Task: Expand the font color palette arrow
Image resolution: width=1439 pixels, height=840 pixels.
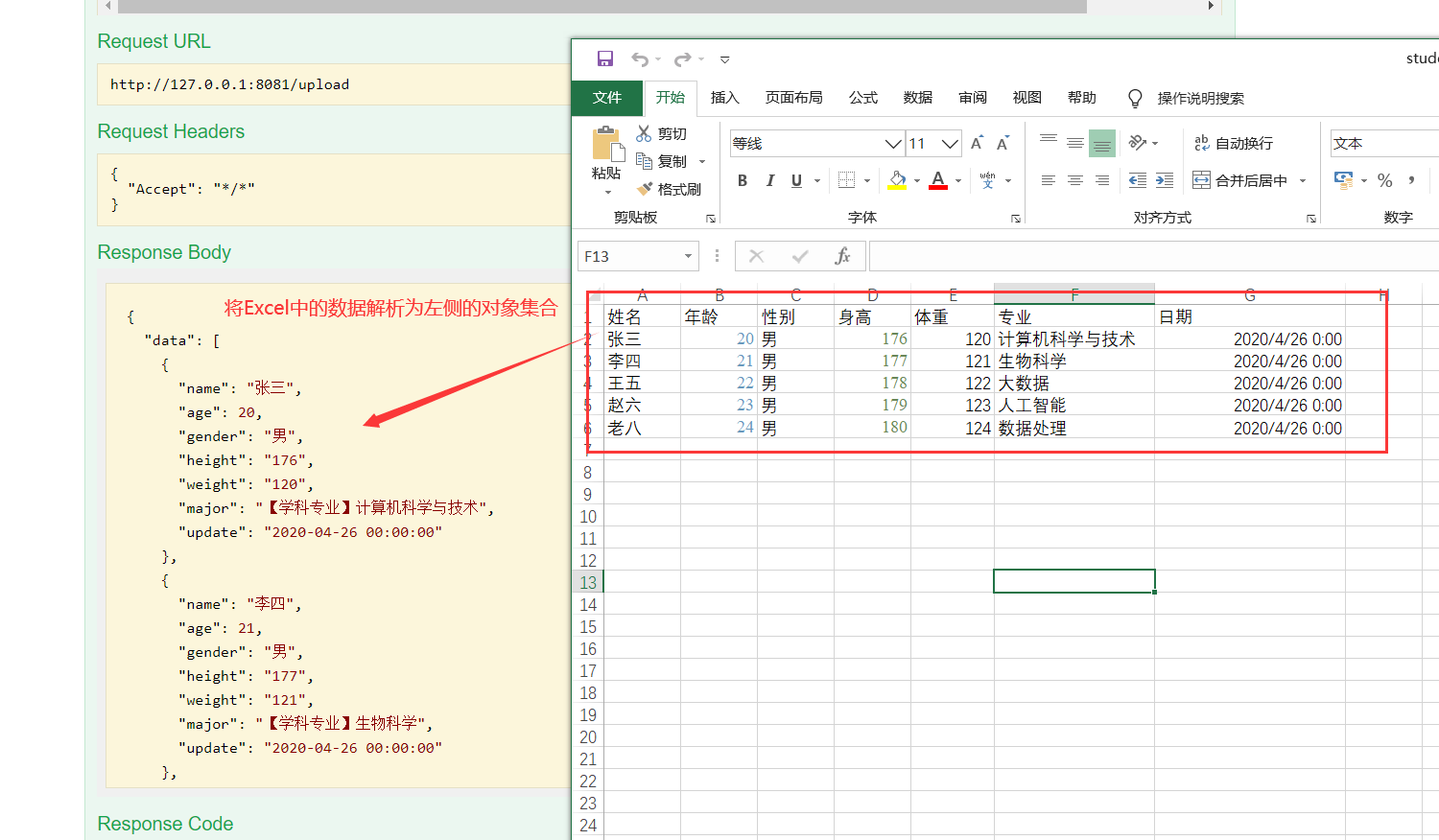Action: 958,180
